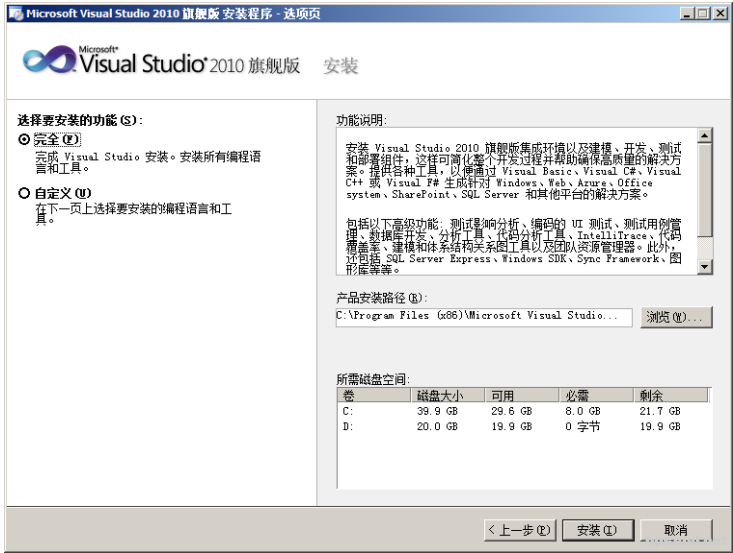
Task: Click the description box scroll up arrow
Action: point(704,136)
